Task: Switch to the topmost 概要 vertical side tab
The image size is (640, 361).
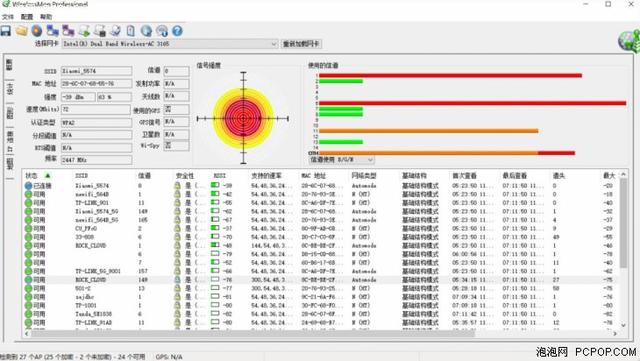Action: coord(9,65)
